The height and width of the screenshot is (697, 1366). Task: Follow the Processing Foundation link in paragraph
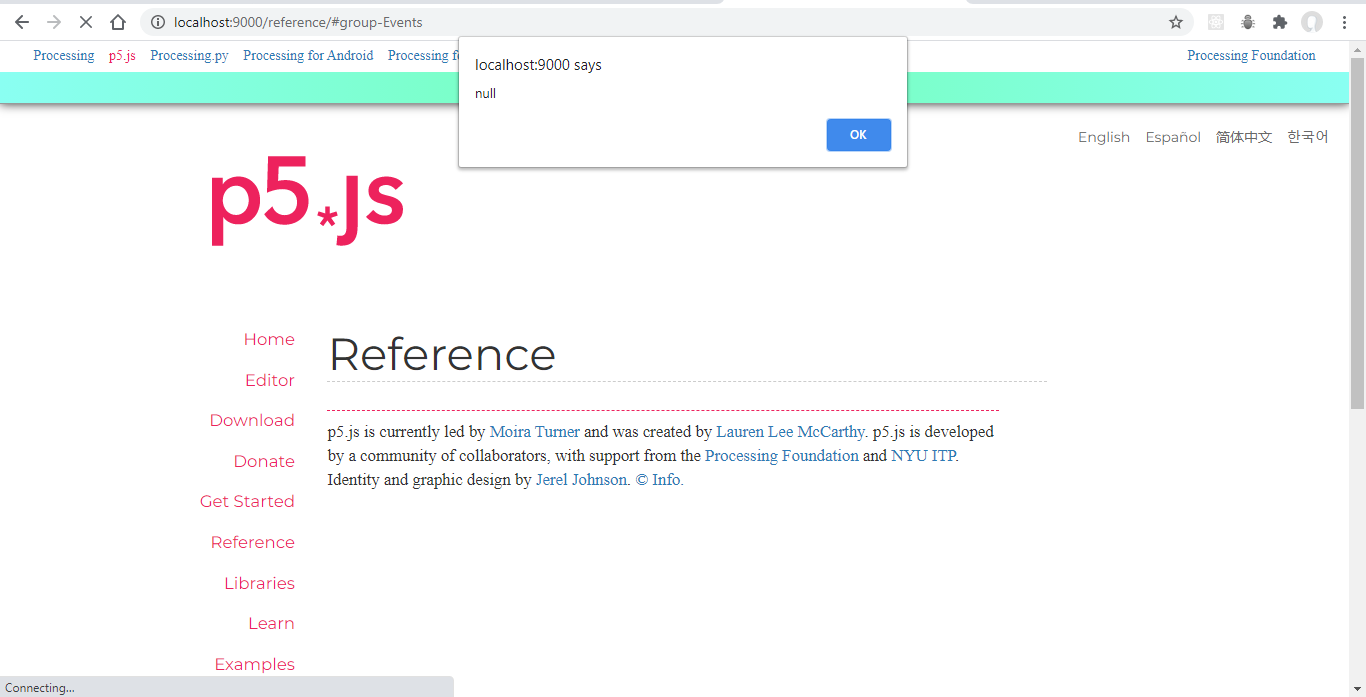click(782, 456)
